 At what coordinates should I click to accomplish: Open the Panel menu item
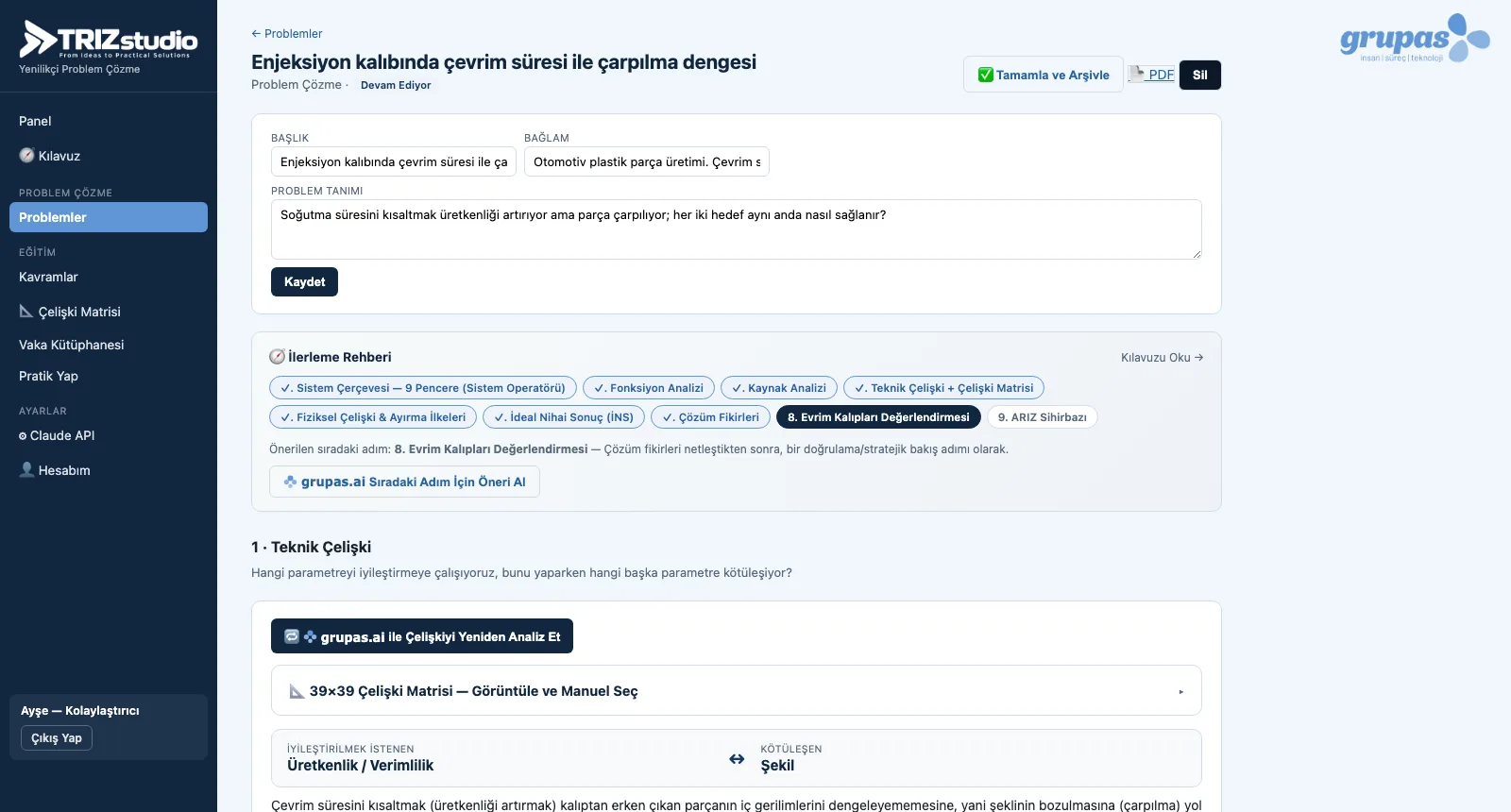coord(109,121)
